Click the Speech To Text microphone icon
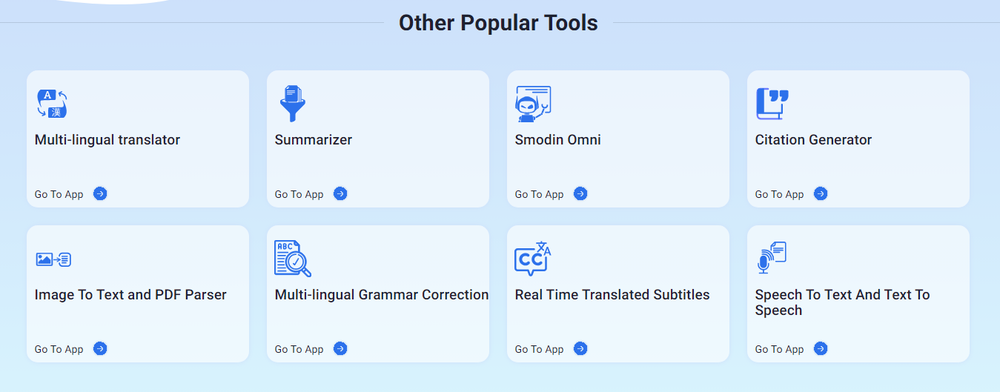The image size is (1000, 392). pos(772,258)
